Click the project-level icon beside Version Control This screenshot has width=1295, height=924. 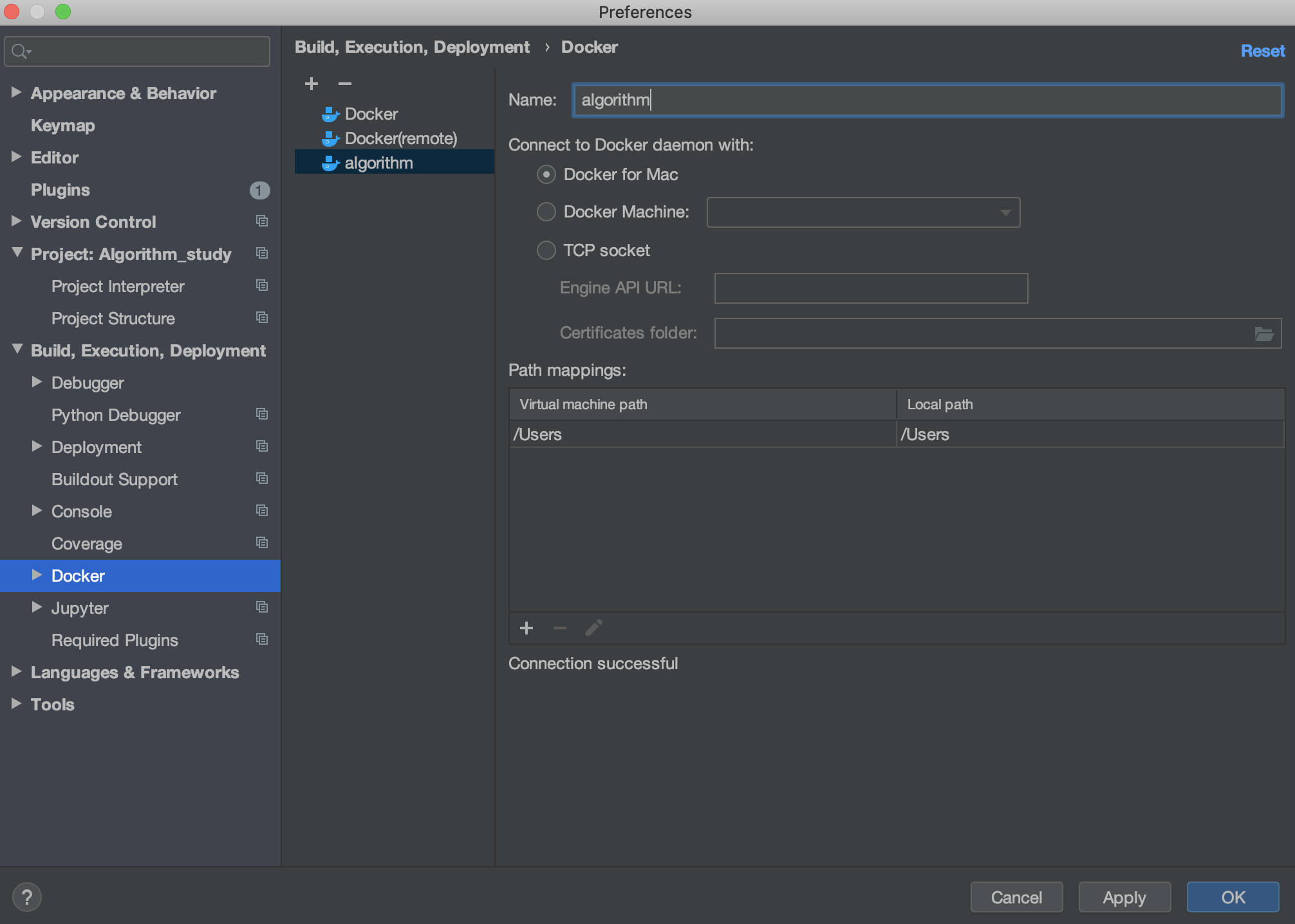pos(261,221)
